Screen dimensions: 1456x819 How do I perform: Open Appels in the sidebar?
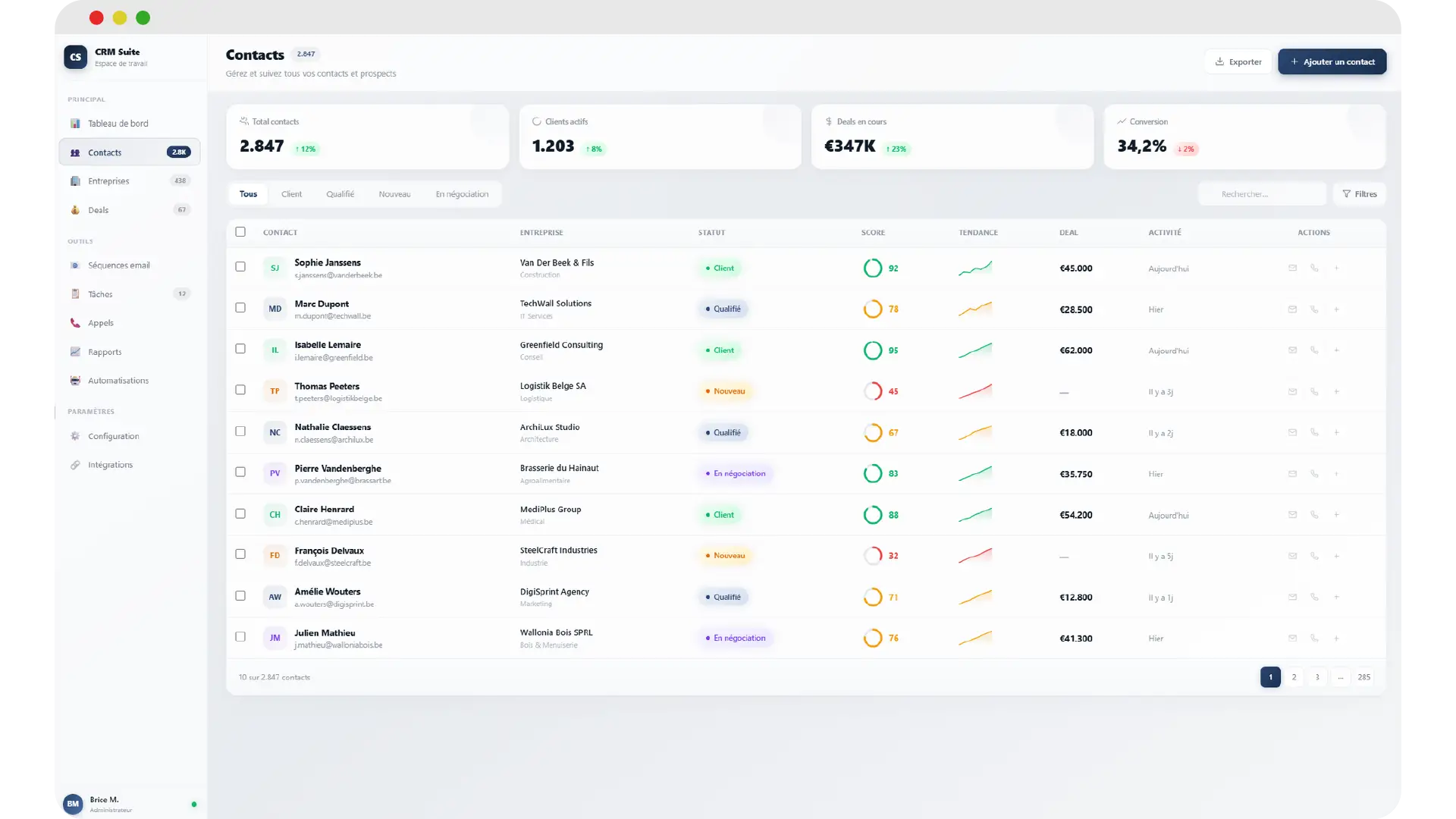[x=100, y=323]
